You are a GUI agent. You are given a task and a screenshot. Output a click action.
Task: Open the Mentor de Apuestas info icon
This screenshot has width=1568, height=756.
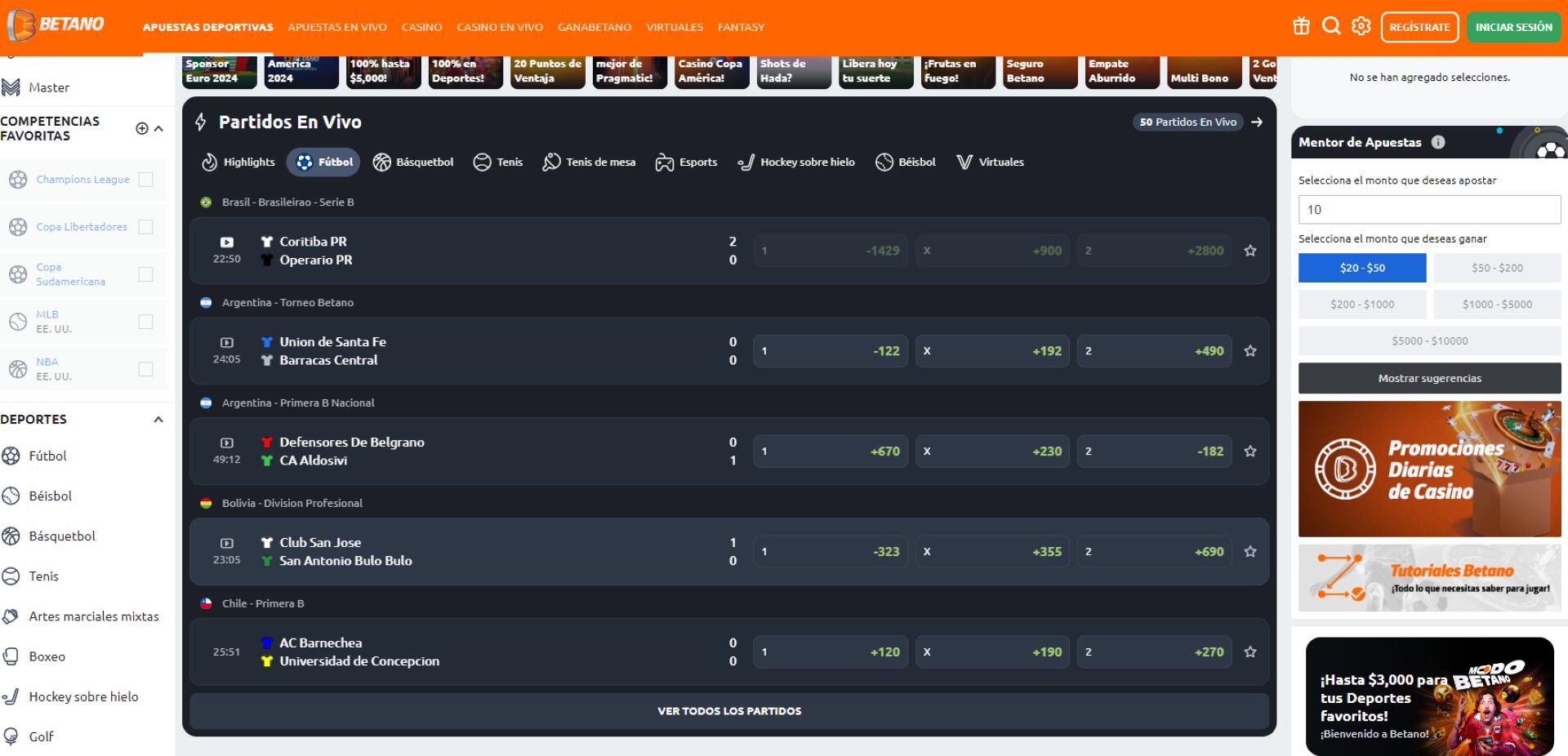[1438, 142]
